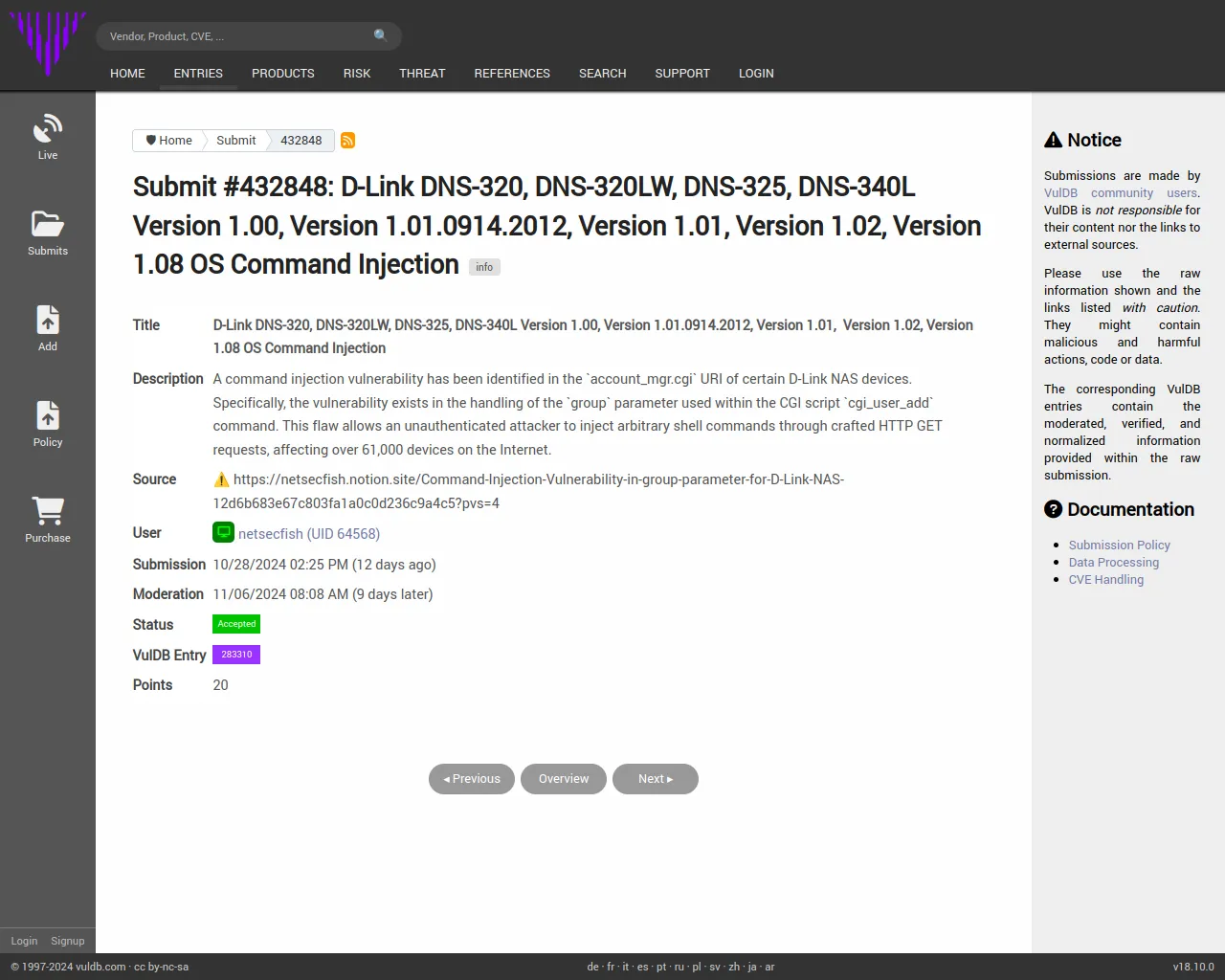Image resolution: width=1225 pixels, height=980 pixels.
Task: Switch language to ar
Action: coord(769,967)
